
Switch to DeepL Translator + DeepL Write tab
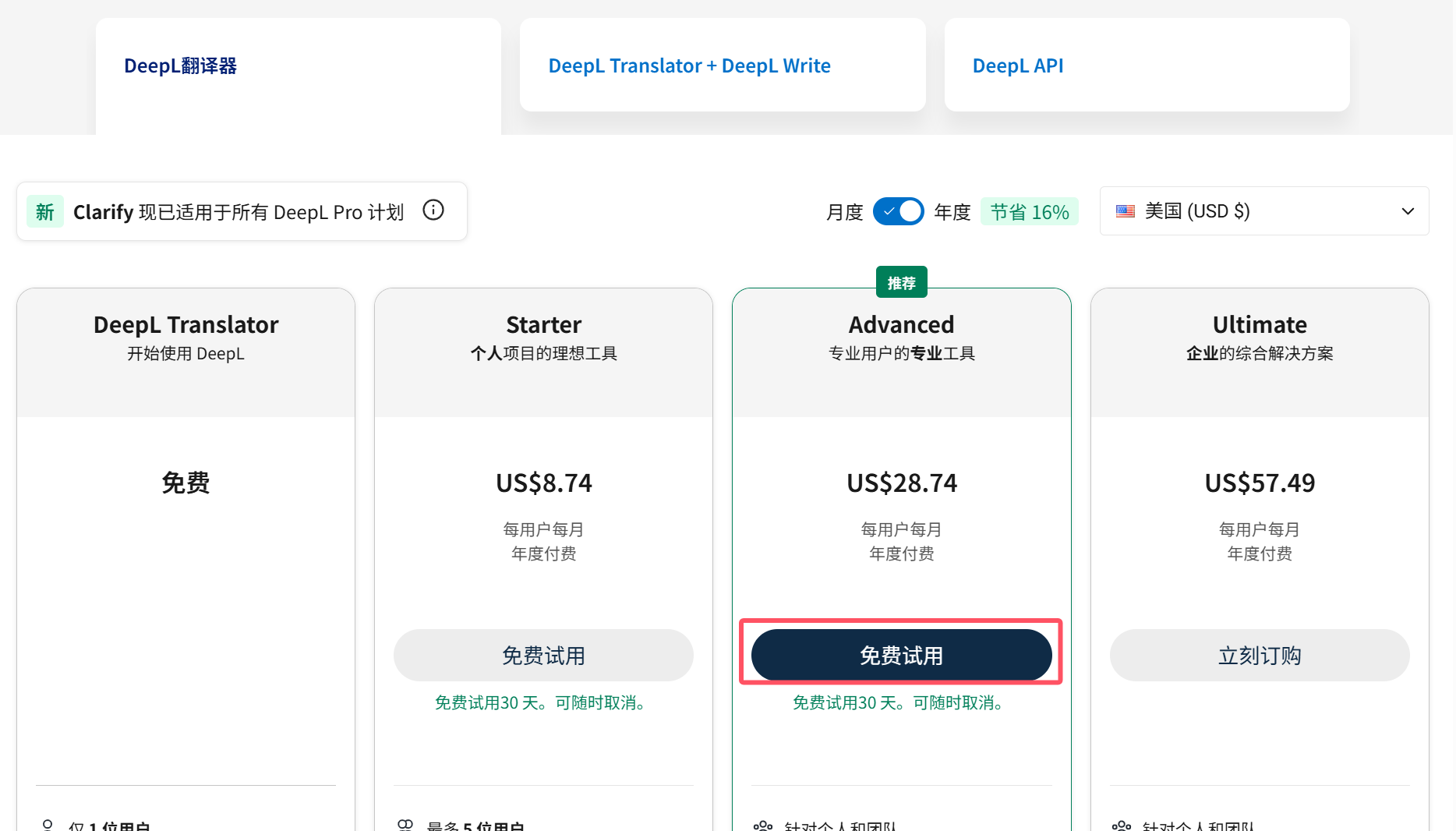[689, 65]
